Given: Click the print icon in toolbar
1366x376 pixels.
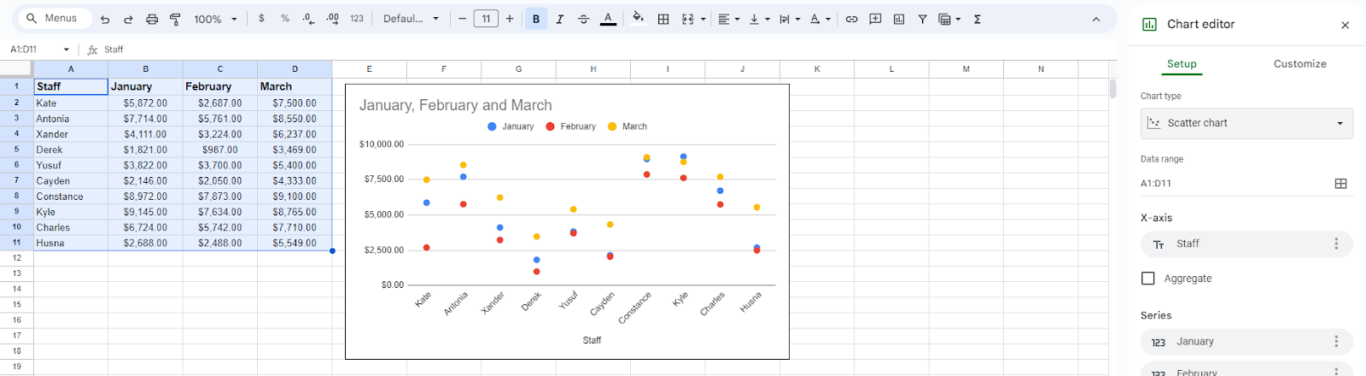Looking at the screenshot, I should 152,19.
